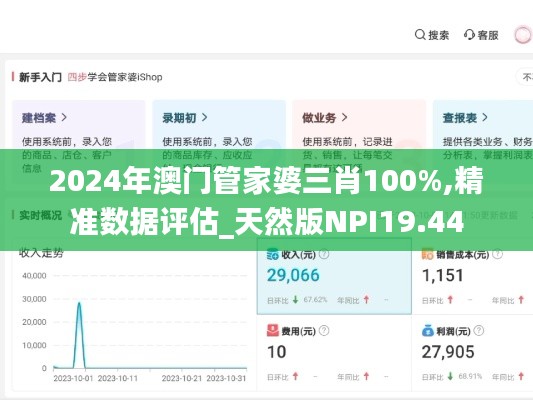Click the 2023-10-11 axis label
533x400 pixels.
pos(118,379)
